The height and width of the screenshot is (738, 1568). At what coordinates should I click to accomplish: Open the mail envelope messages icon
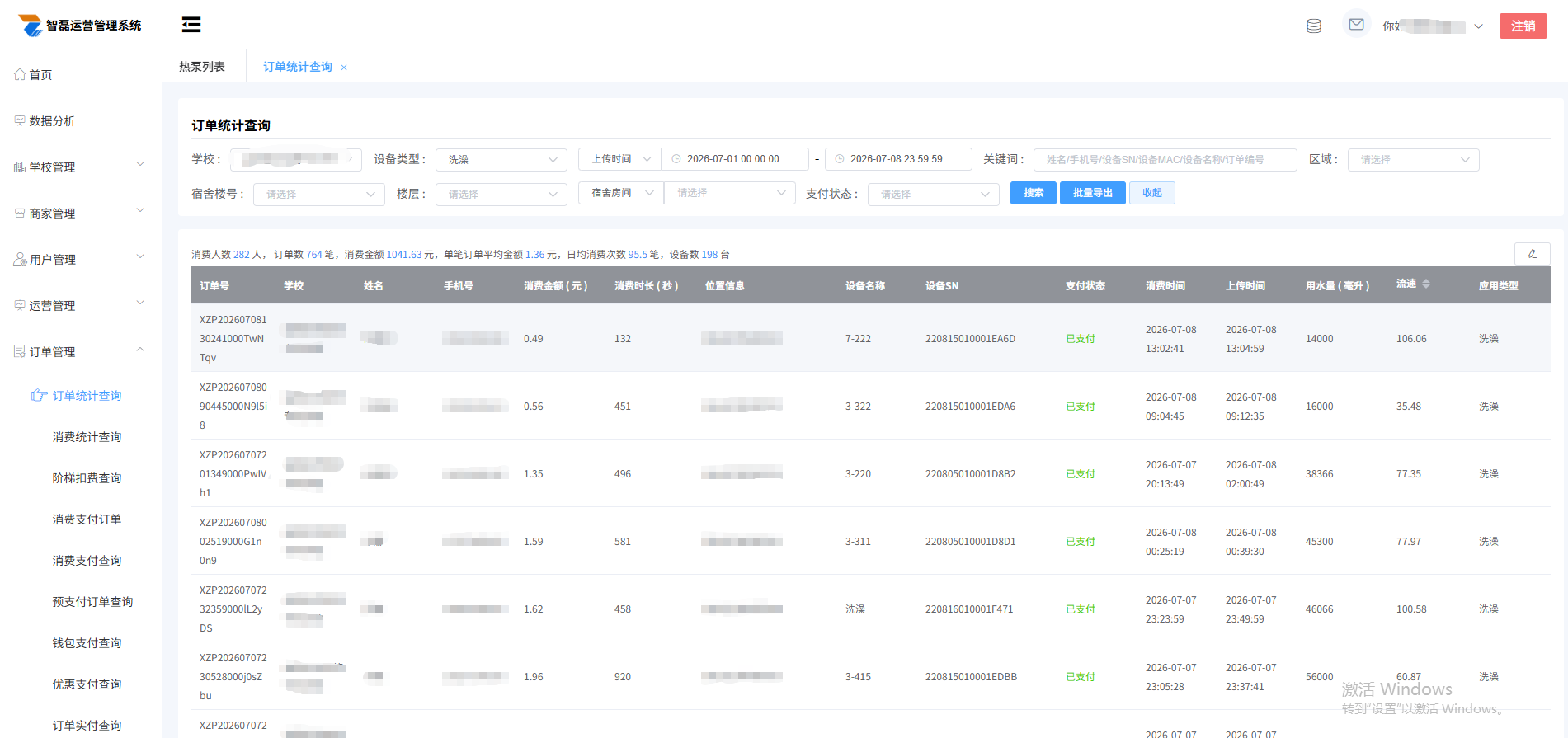click(x=1356, y=25)
